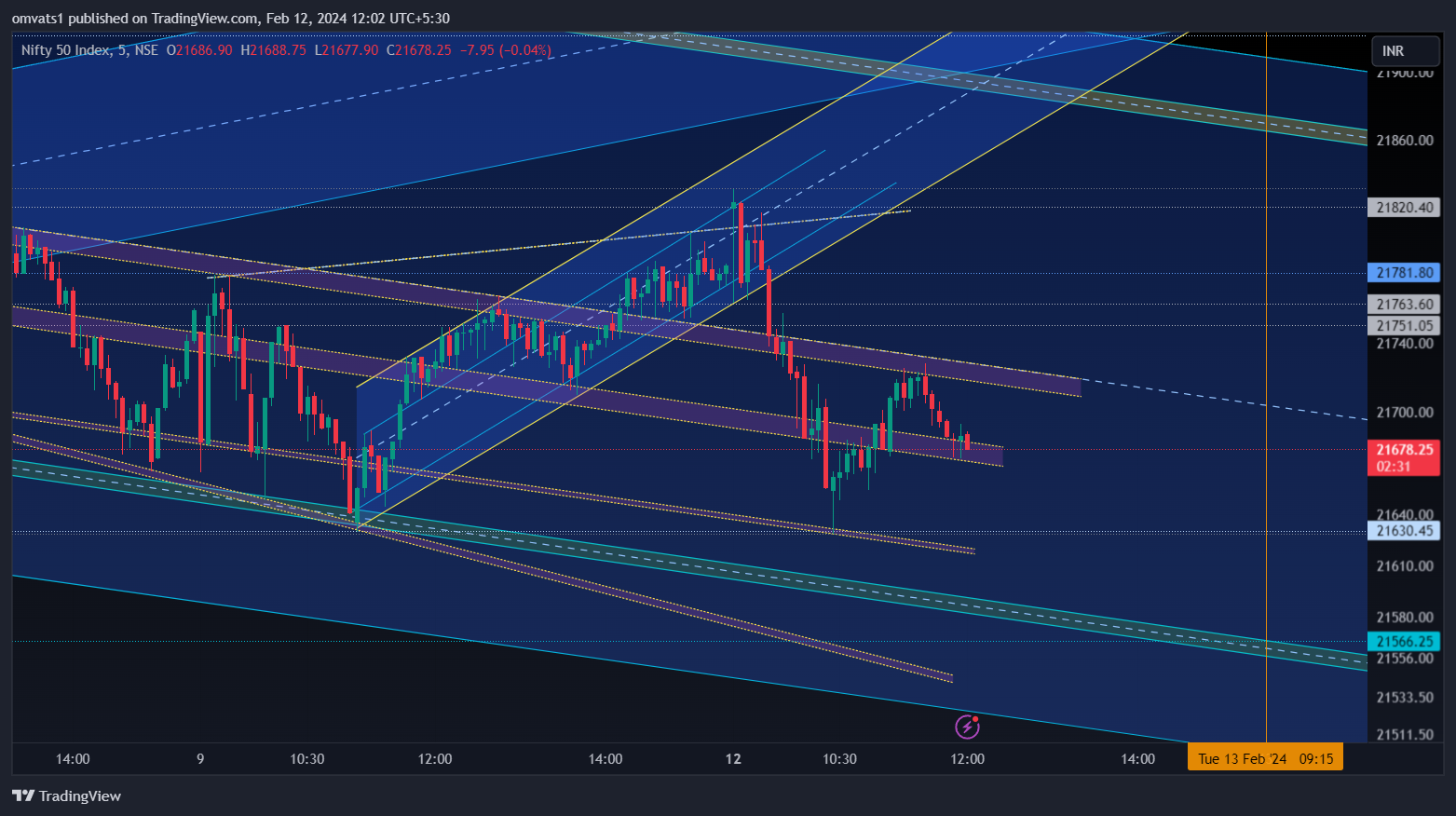Image resolution: width=1456 pixels, height=816 pixels.
Task: Click the 21630.45 price label
Action: coord(1405,531)
